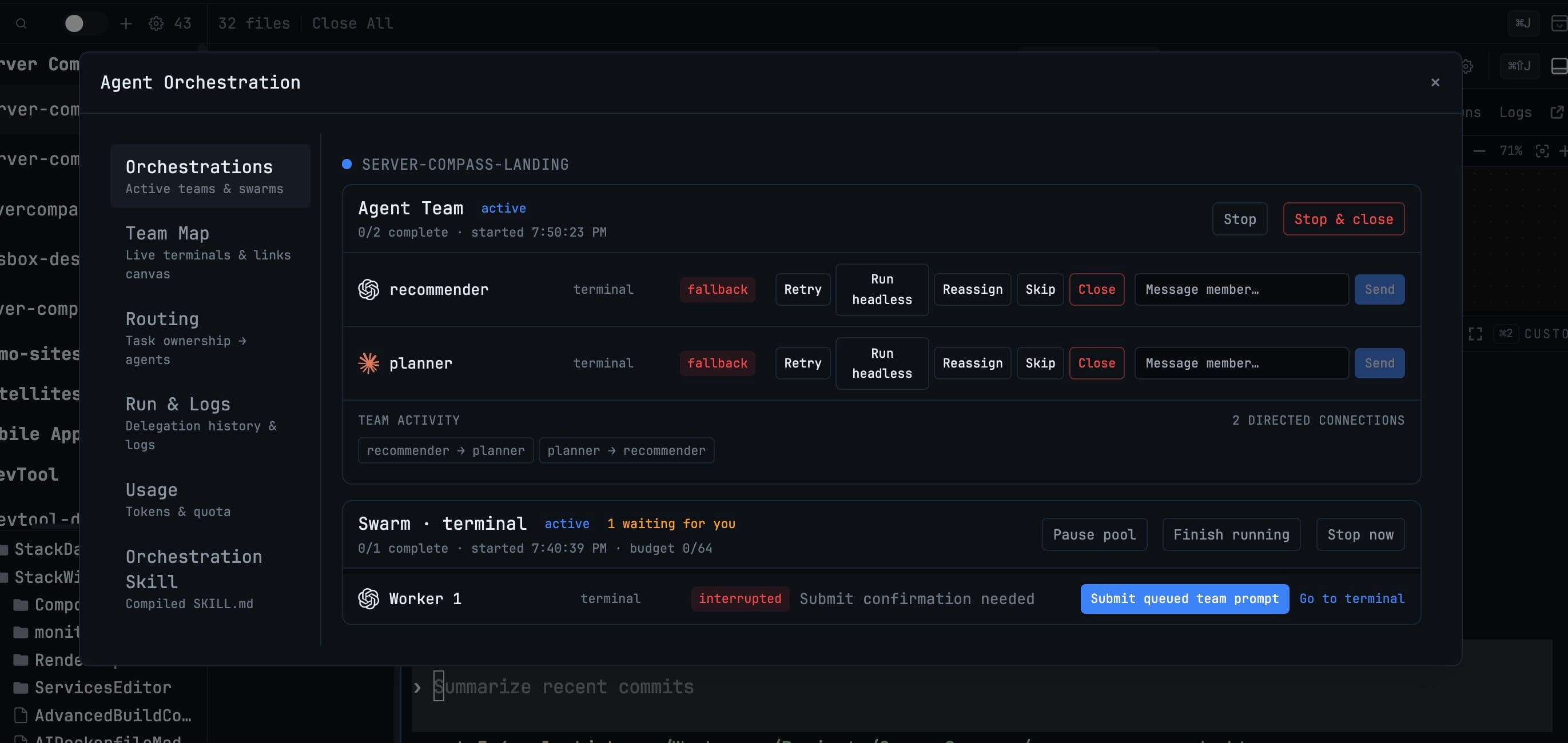
Task: Open the Logs tab in background window
Action: (1514, 113)
